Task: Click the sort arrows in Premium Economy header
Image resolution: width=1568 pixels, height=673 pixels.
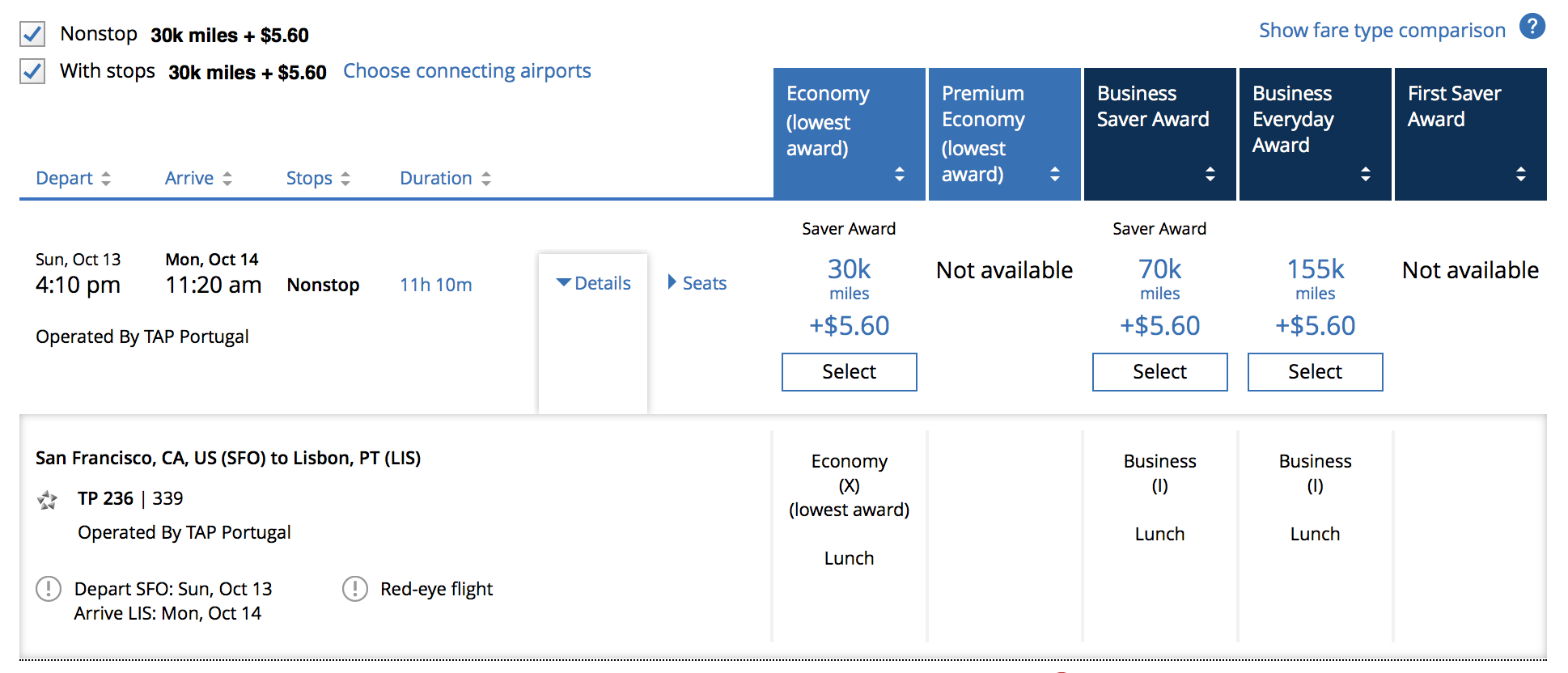Action: click(x=1054, y=174)
